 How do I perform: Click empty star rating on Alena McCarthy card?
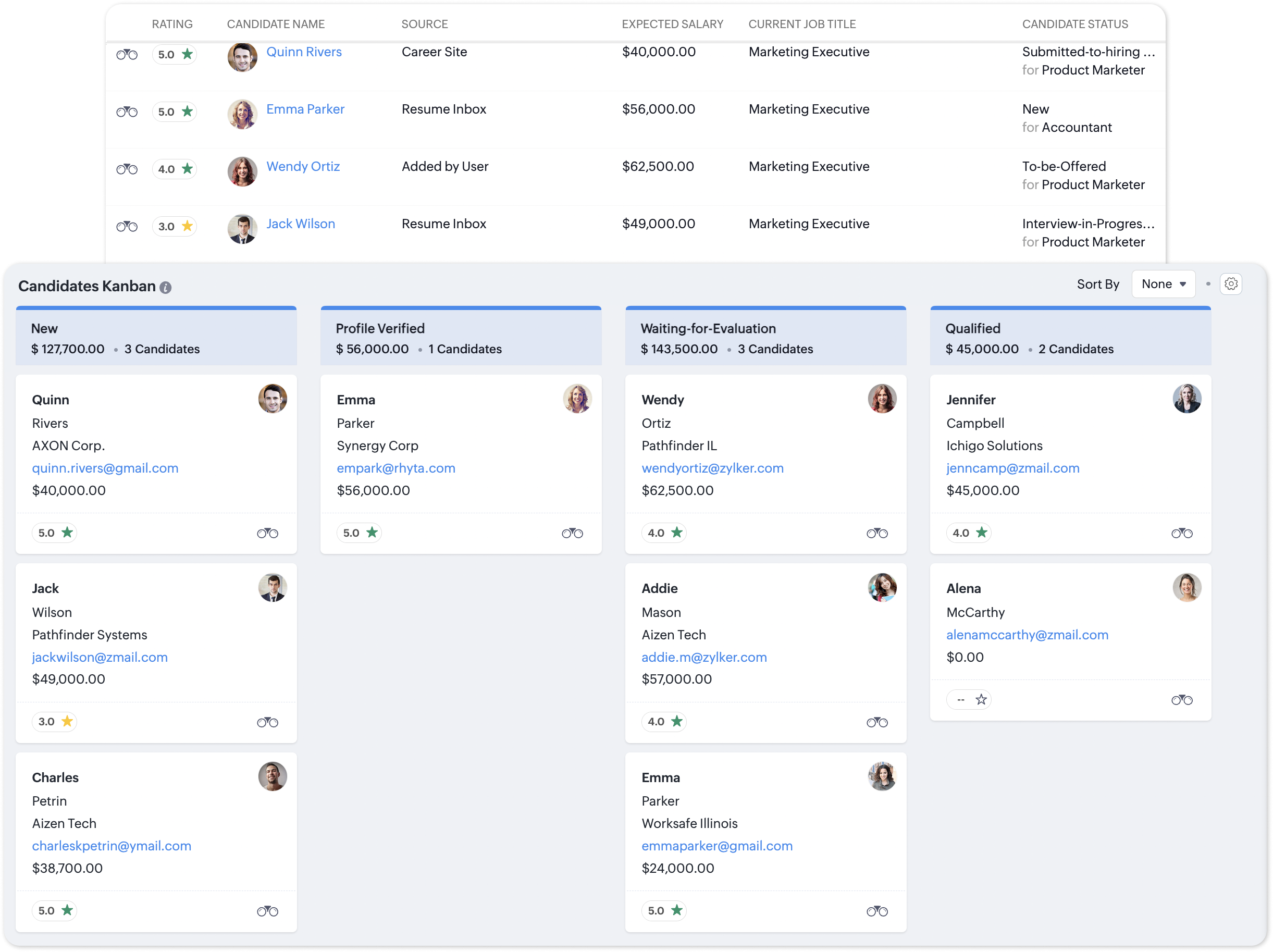pos(981,700)
